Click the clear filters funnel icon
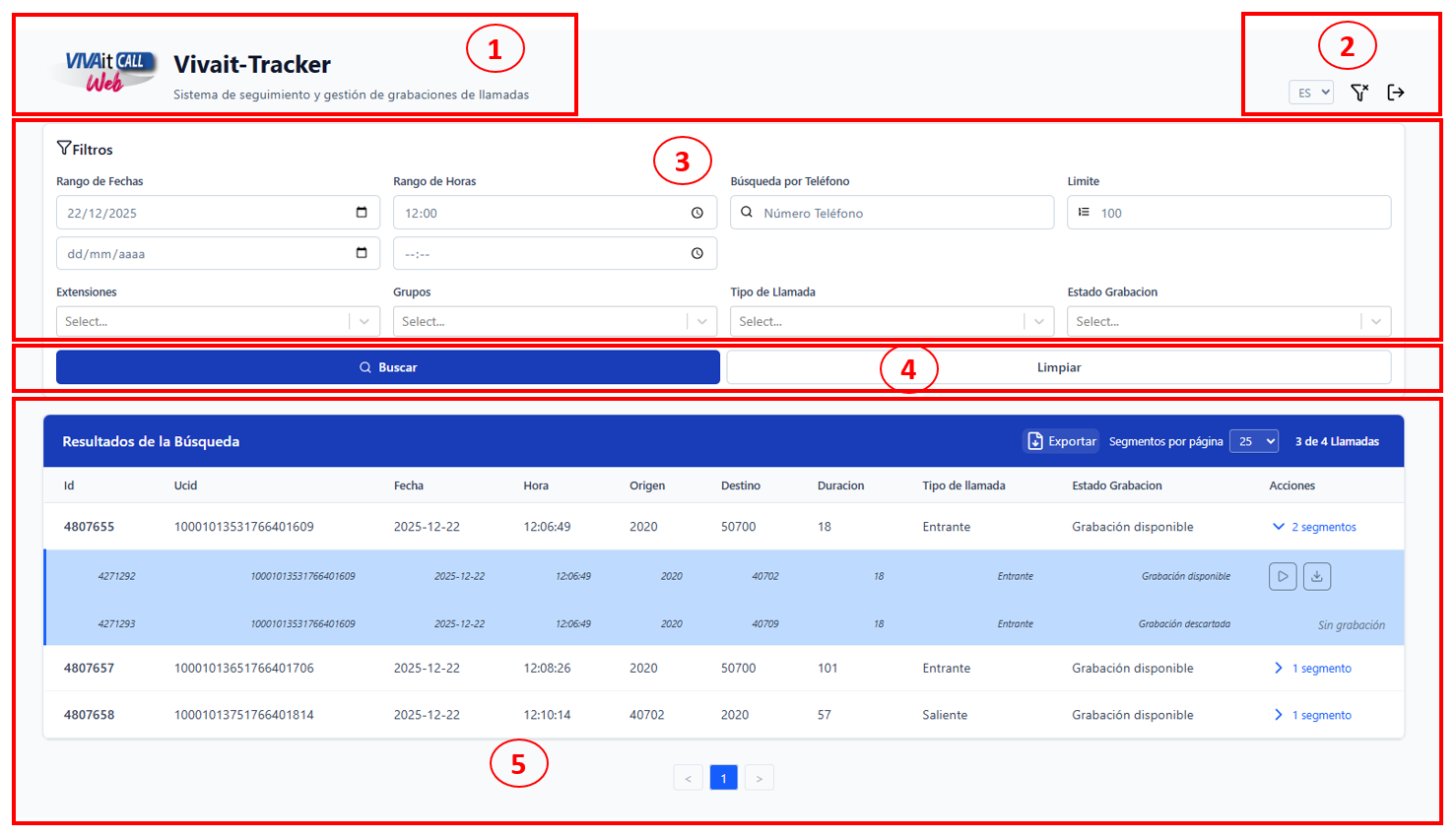This screenshot has width=1456, height=838. pos(1359,93)
